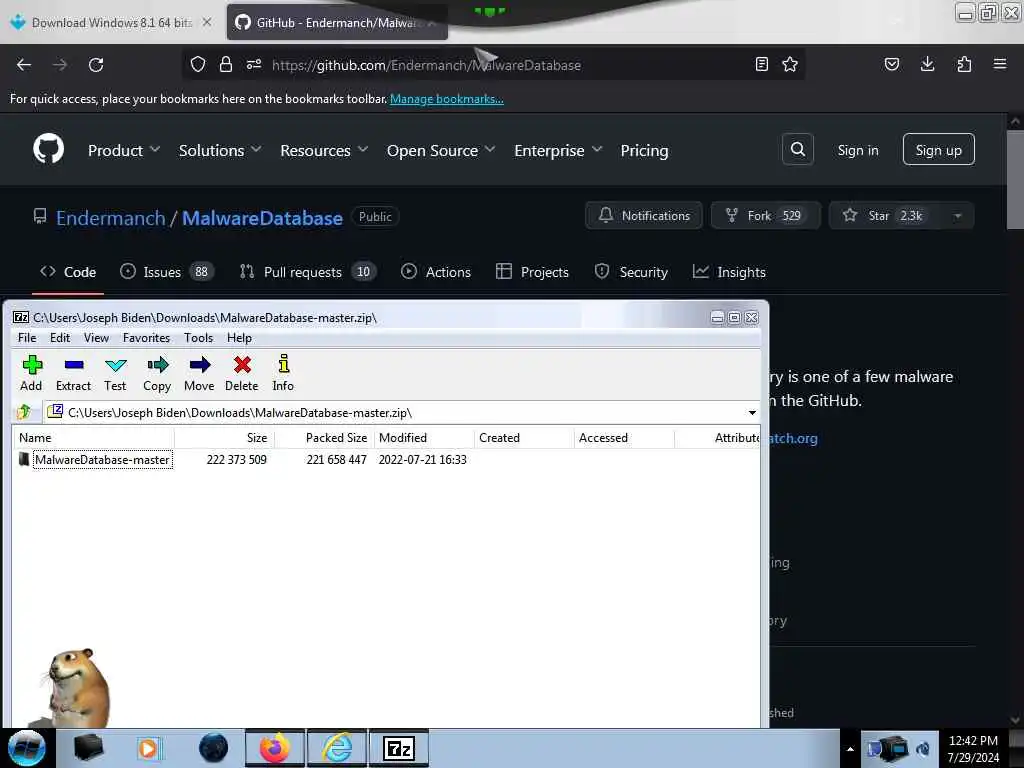Click the system clock 12:42 PM

click(x=973, y=741)
